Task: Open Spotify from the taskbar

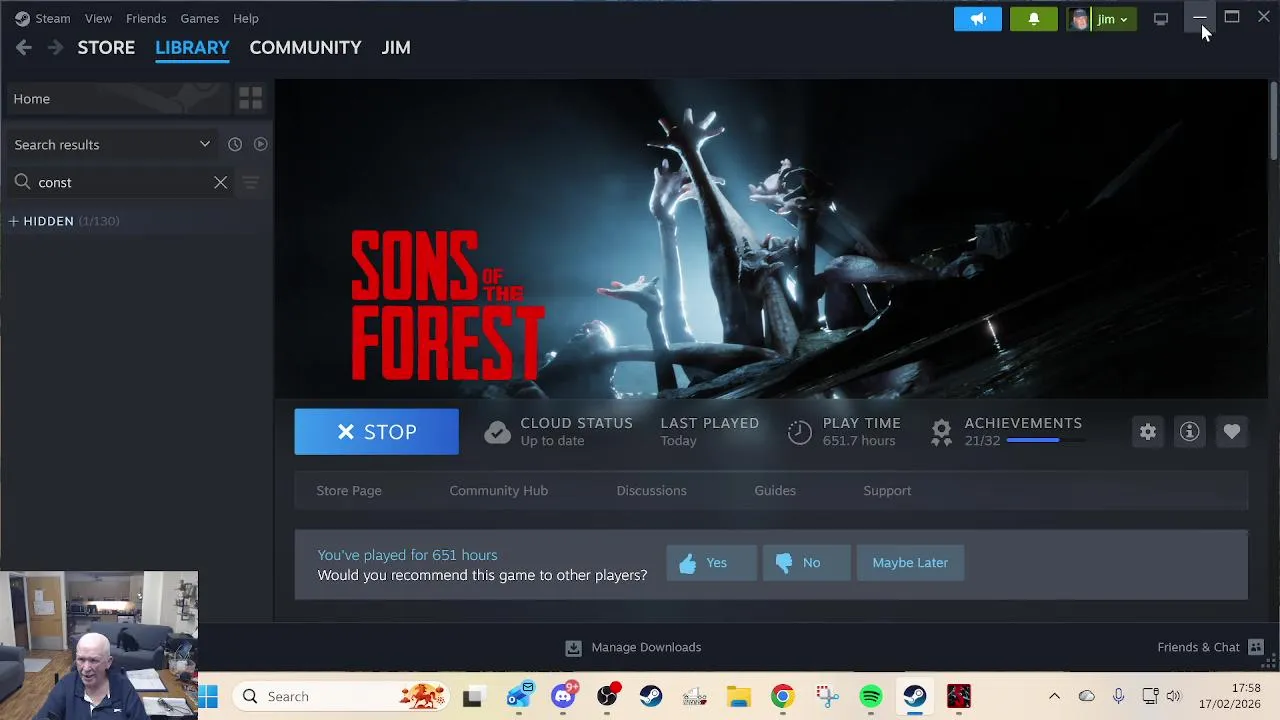Action: coord(871,696)
